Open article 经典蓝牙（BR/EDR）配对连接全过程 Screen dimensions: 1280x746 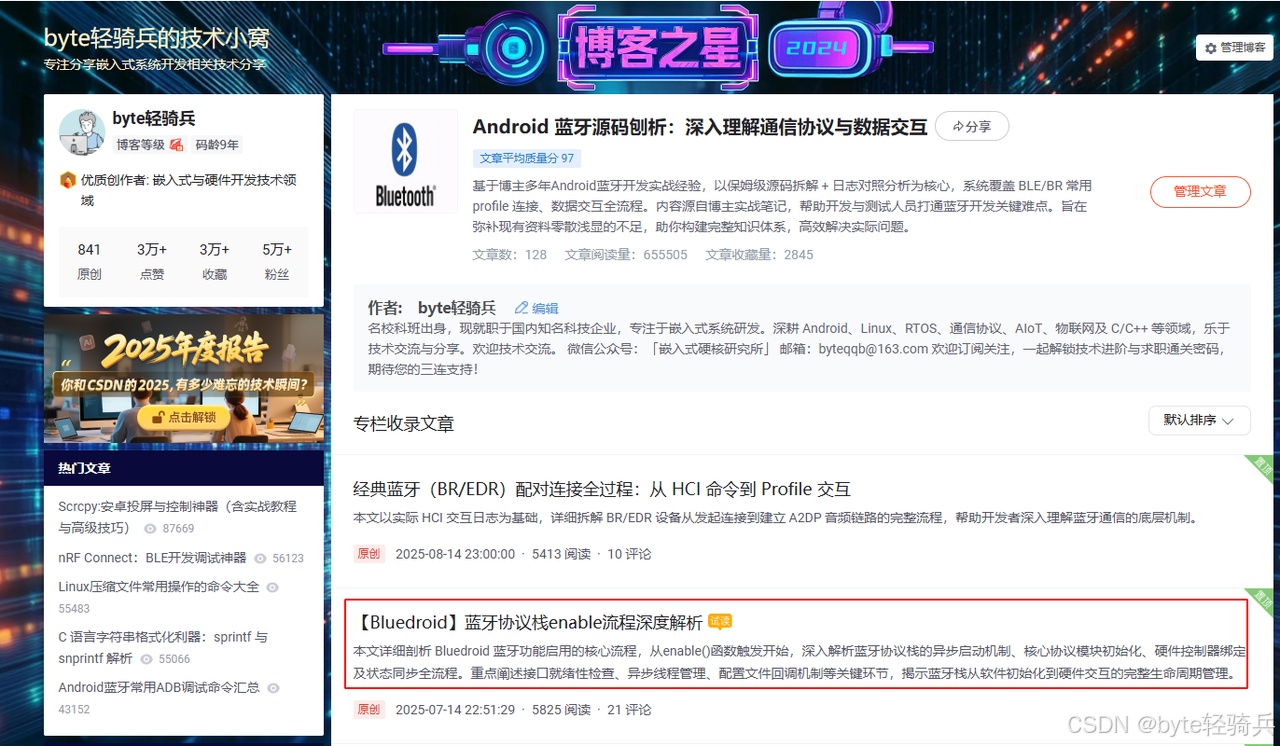pos(602,489)
